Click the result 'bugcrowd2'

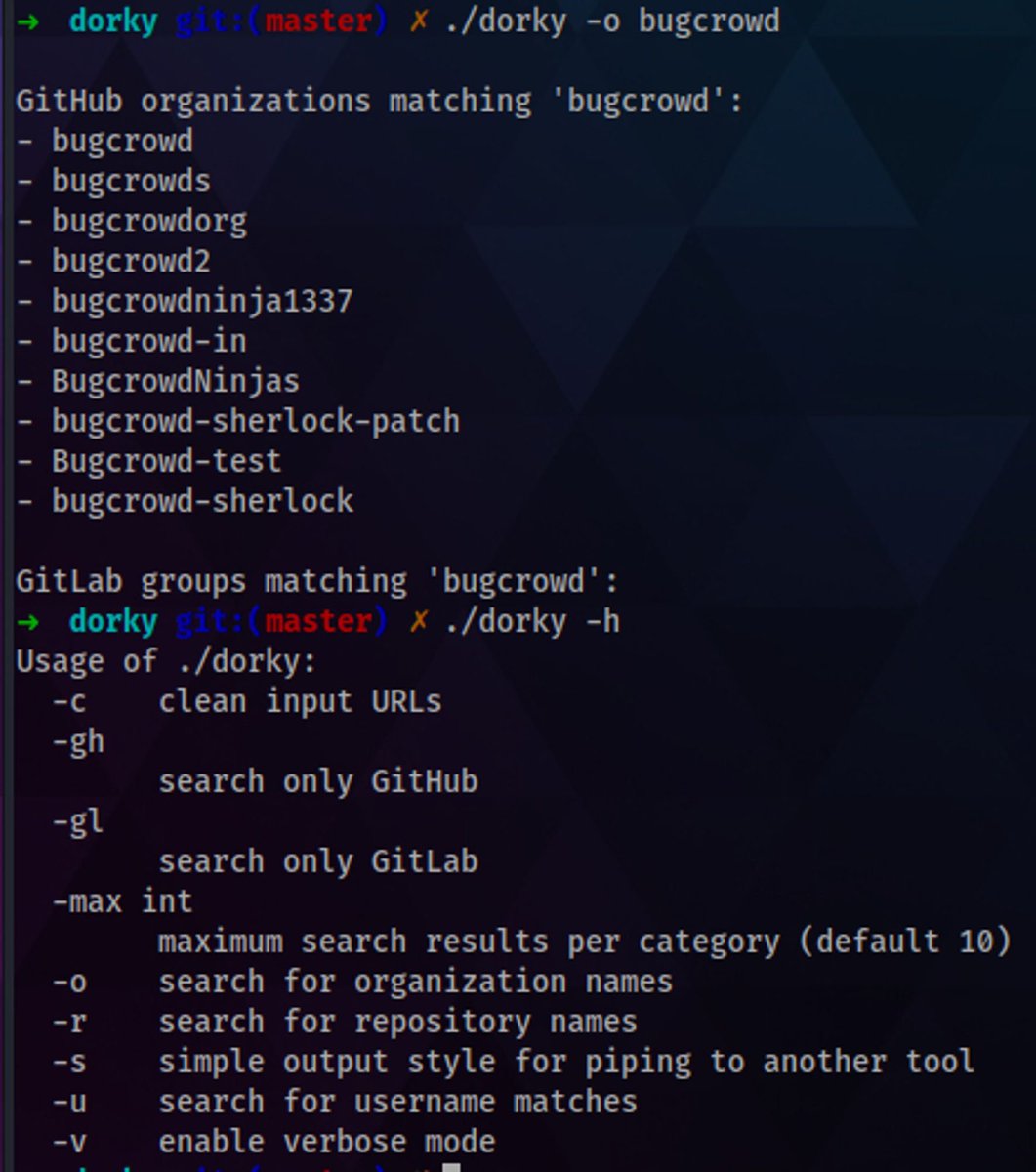pyautogui.click(x=131, y=261)
